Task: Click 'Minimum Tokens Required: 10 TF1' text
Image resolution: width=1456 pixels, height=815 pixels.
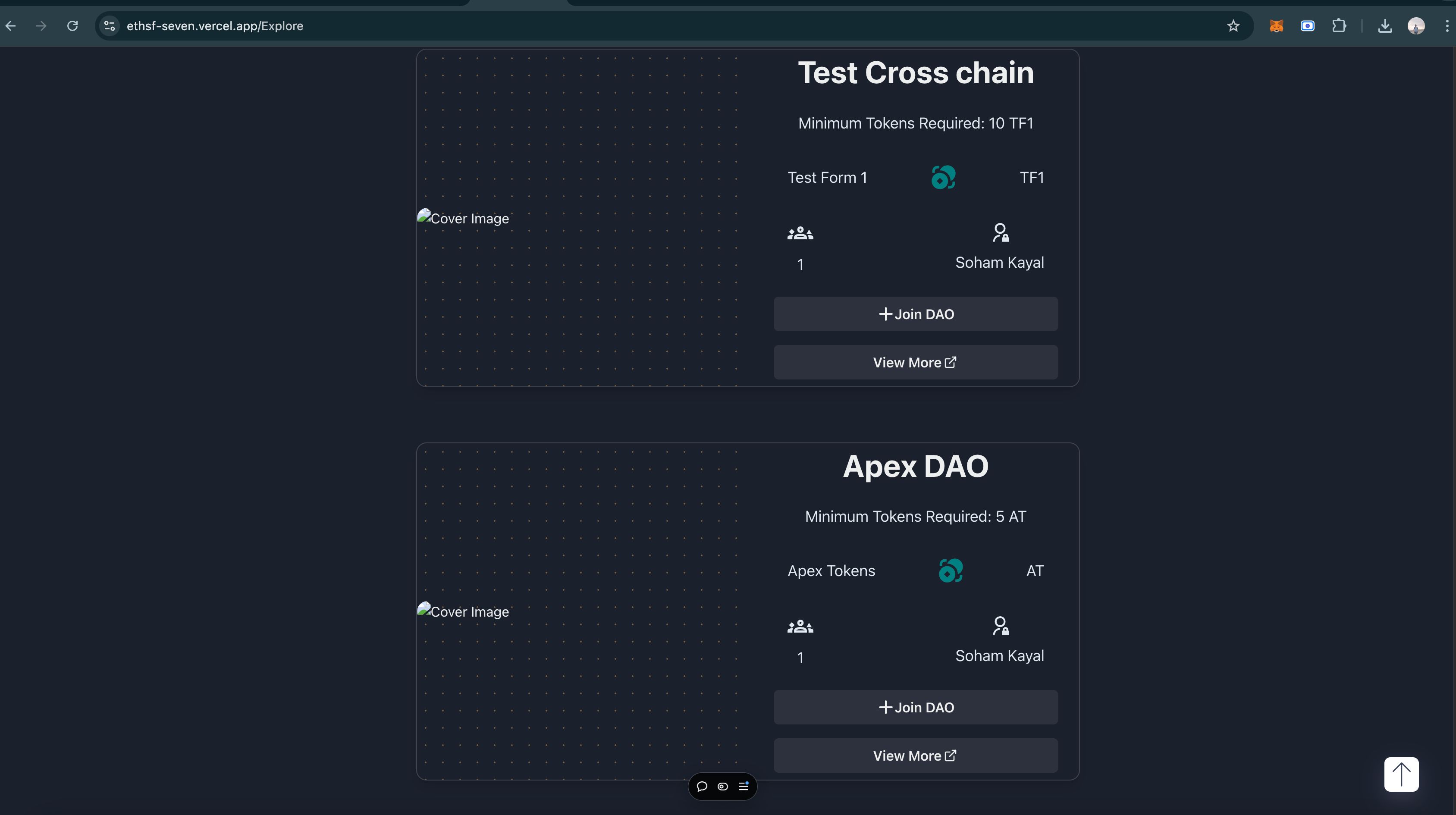Action: point(916,123)
